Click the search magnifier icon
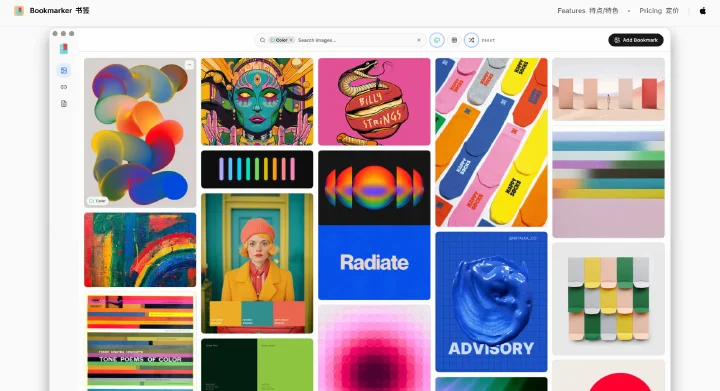The width and height of the screenshot is (720, 391). pos(262,40)
